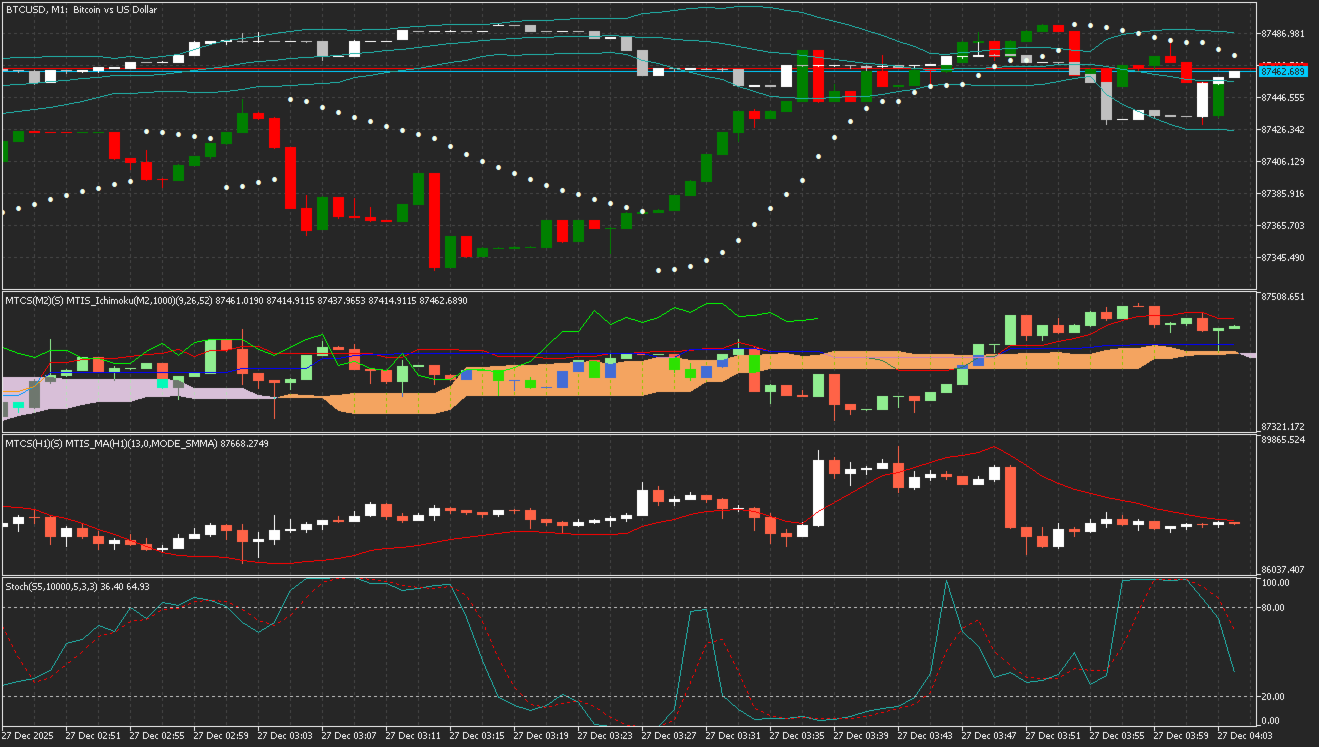Screen dimensions: 1319x747
Task: Click price axis value 87365.703
Action: click(1283, 226)
